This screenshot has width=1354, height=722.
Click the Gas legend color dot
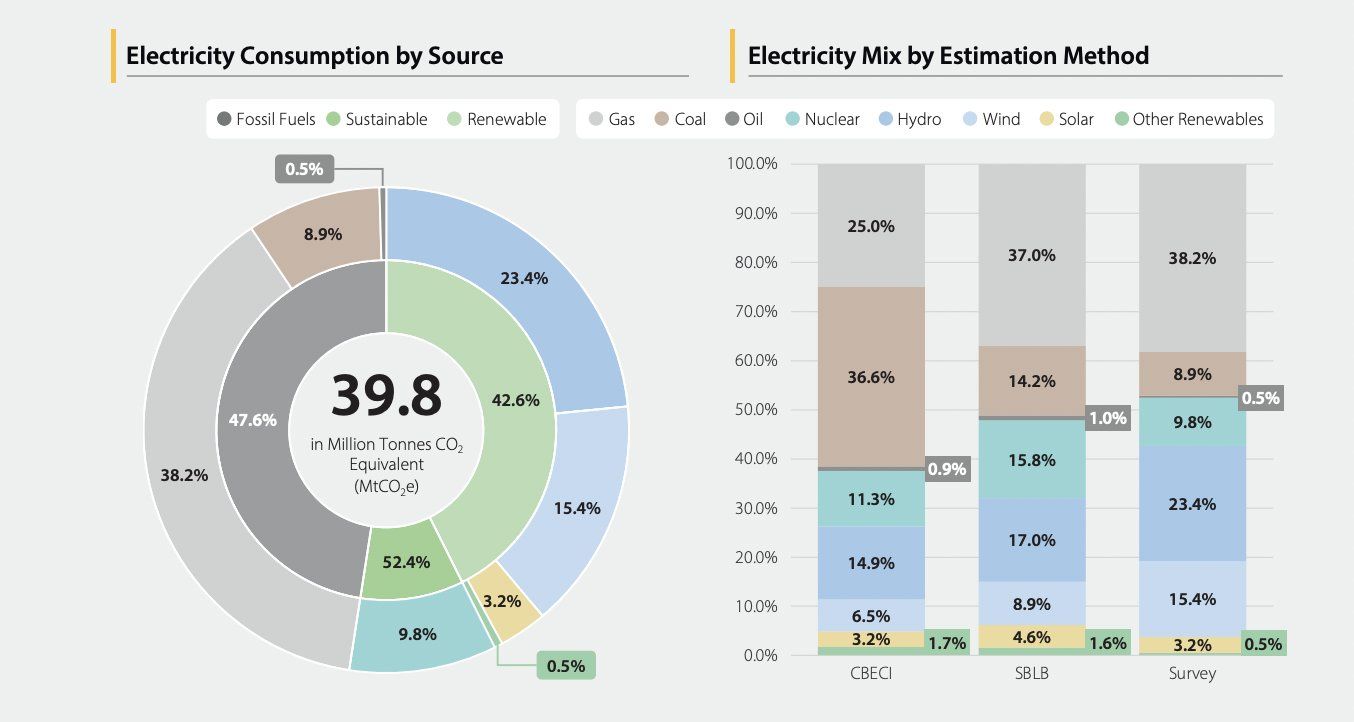pyautogui.click(x=595, y=120)
